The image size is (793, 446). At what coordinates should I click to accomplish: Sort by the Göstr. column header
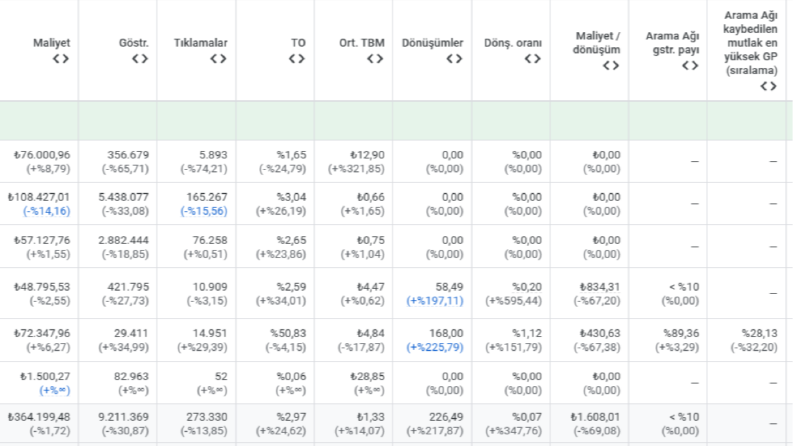point(134,43)
